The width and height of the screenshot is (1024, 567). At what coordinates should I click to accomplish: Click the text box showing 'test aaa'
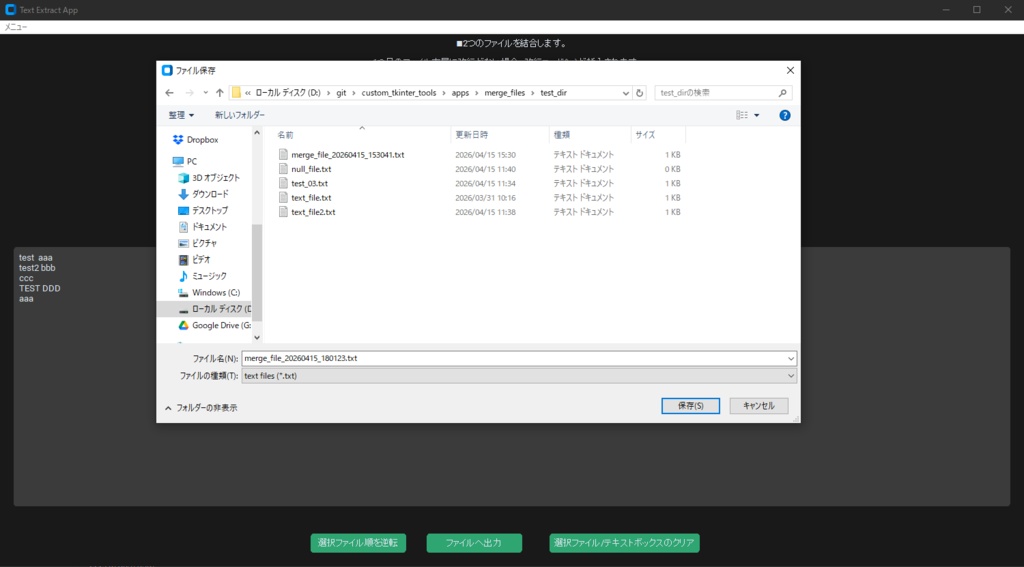coord(512,376)
